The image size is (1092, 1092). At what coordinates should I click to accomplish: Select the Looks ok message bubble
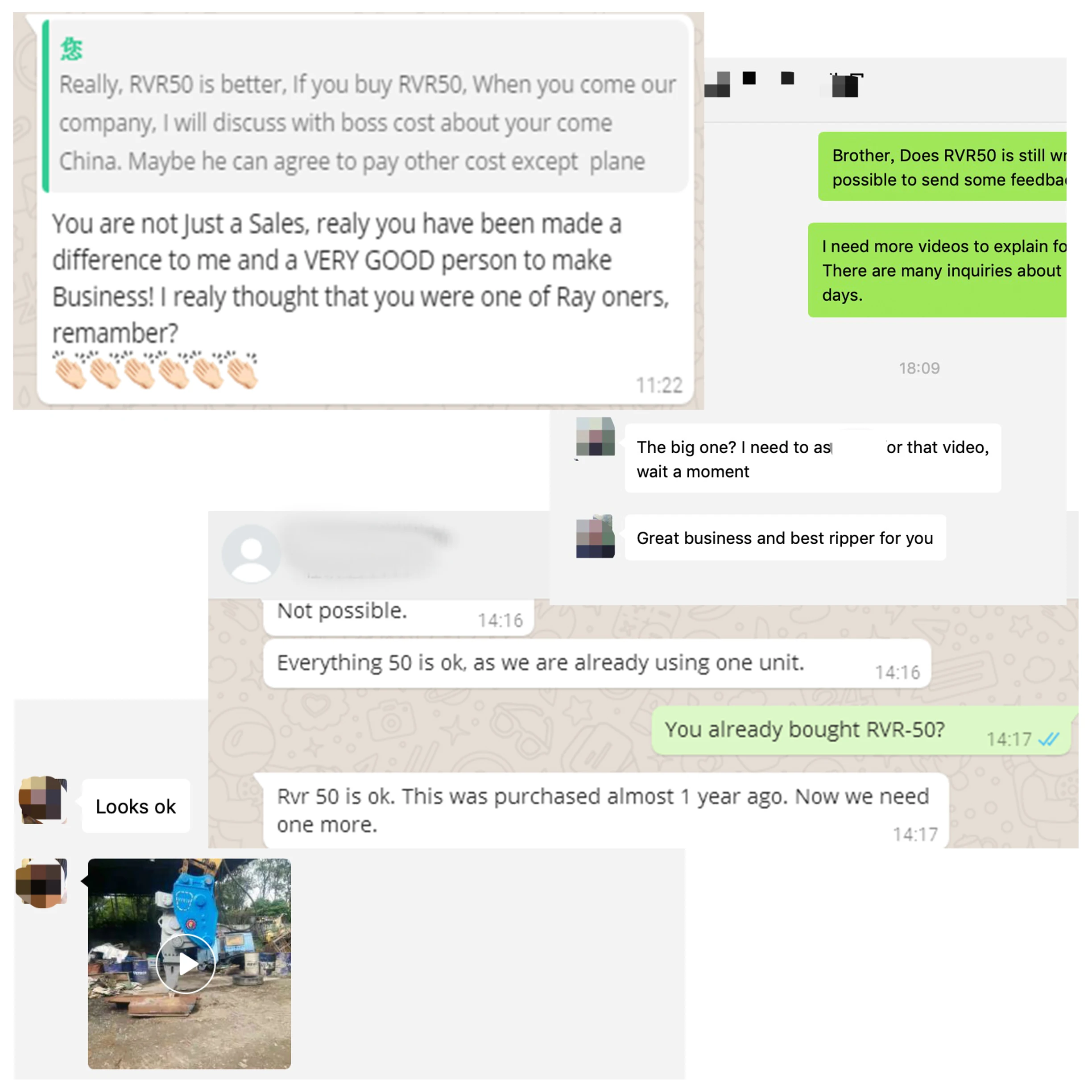click(136, 806)
